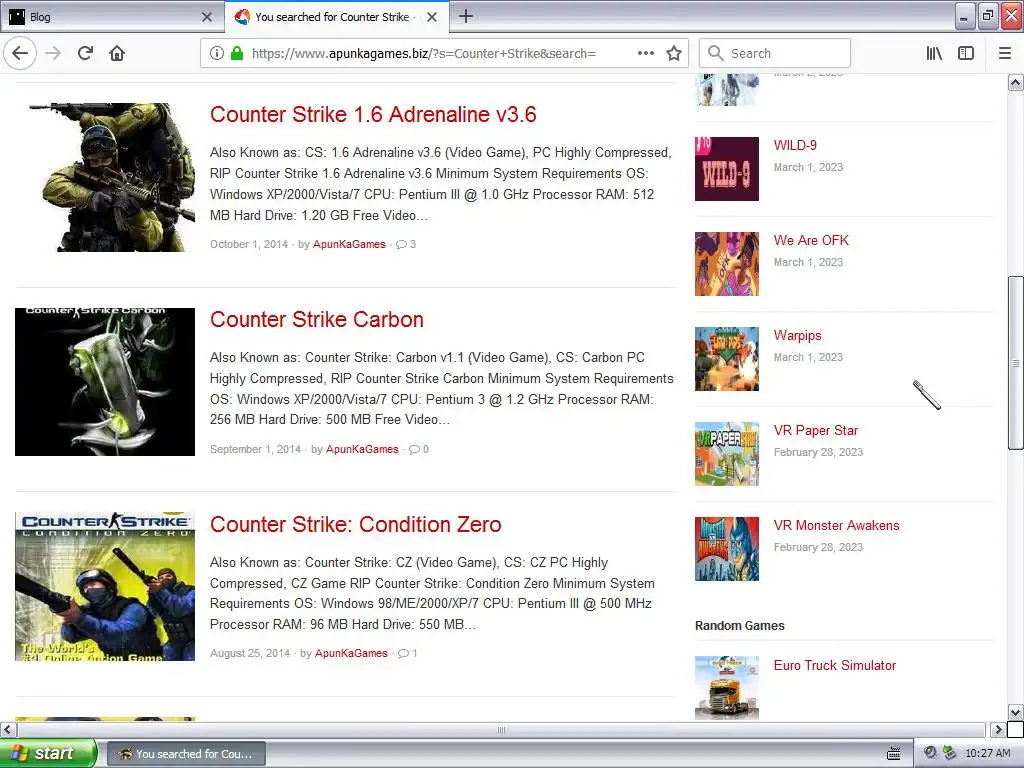Toggle the browser sidebar view
Image resolution: width=1024 pixels, height=768 pixels.
pyautogui.click(x=966, y=54)
